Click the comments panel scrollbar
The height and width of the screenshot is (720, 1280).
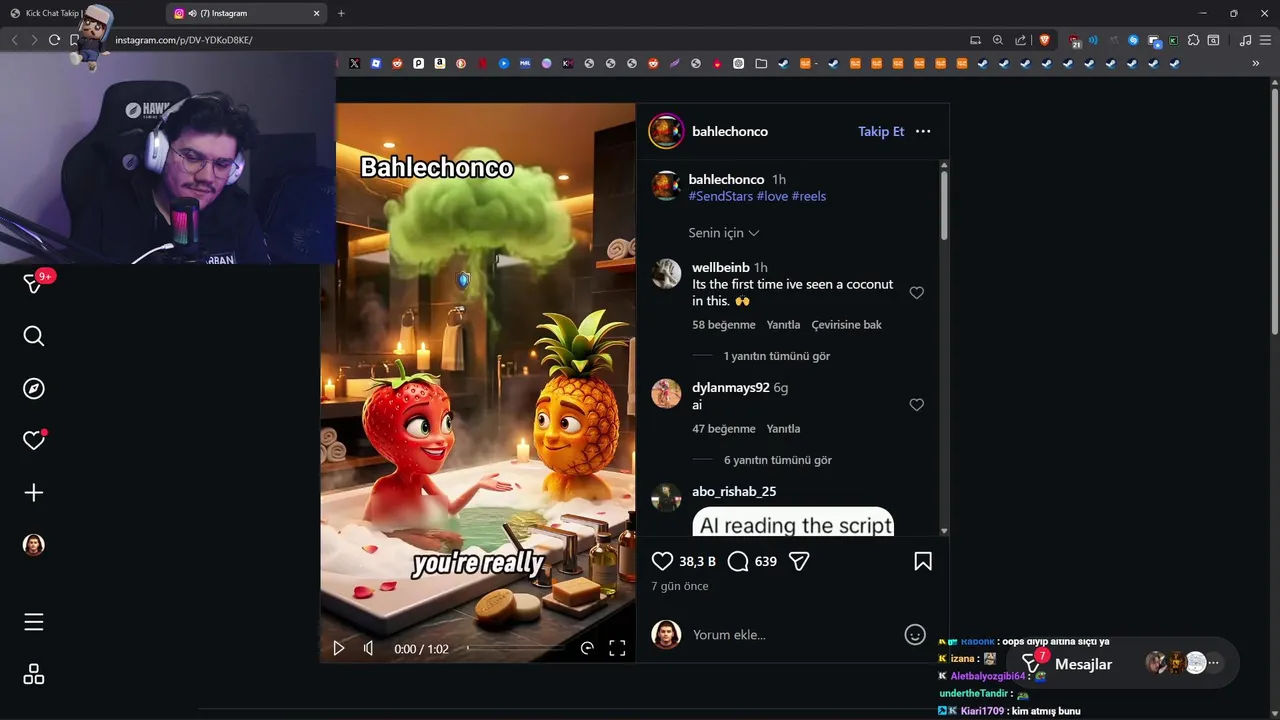[x=944, y=205]
